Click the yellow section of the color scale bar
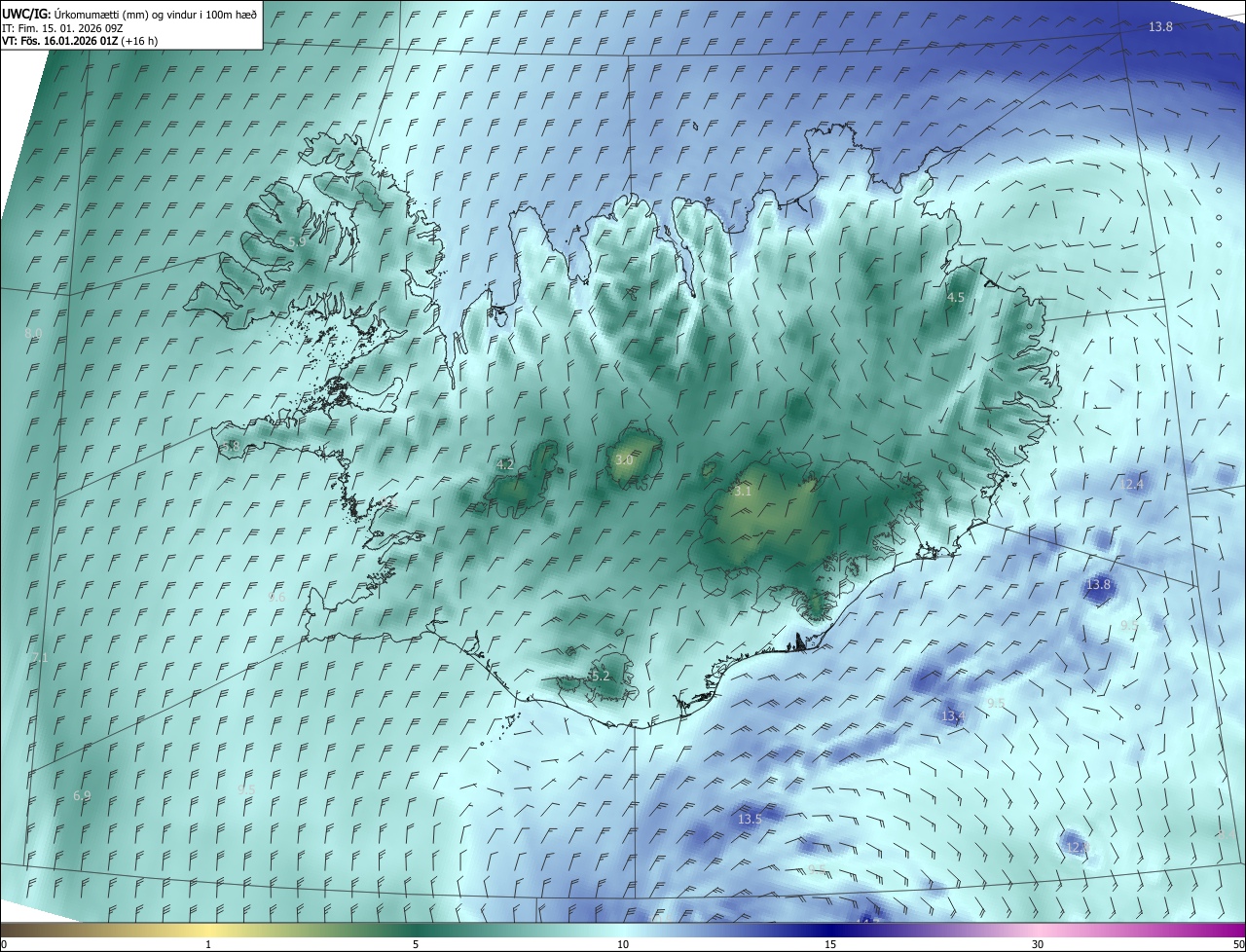The height and width of the screenshot is (952, 1246). click(x=209, y=931)
